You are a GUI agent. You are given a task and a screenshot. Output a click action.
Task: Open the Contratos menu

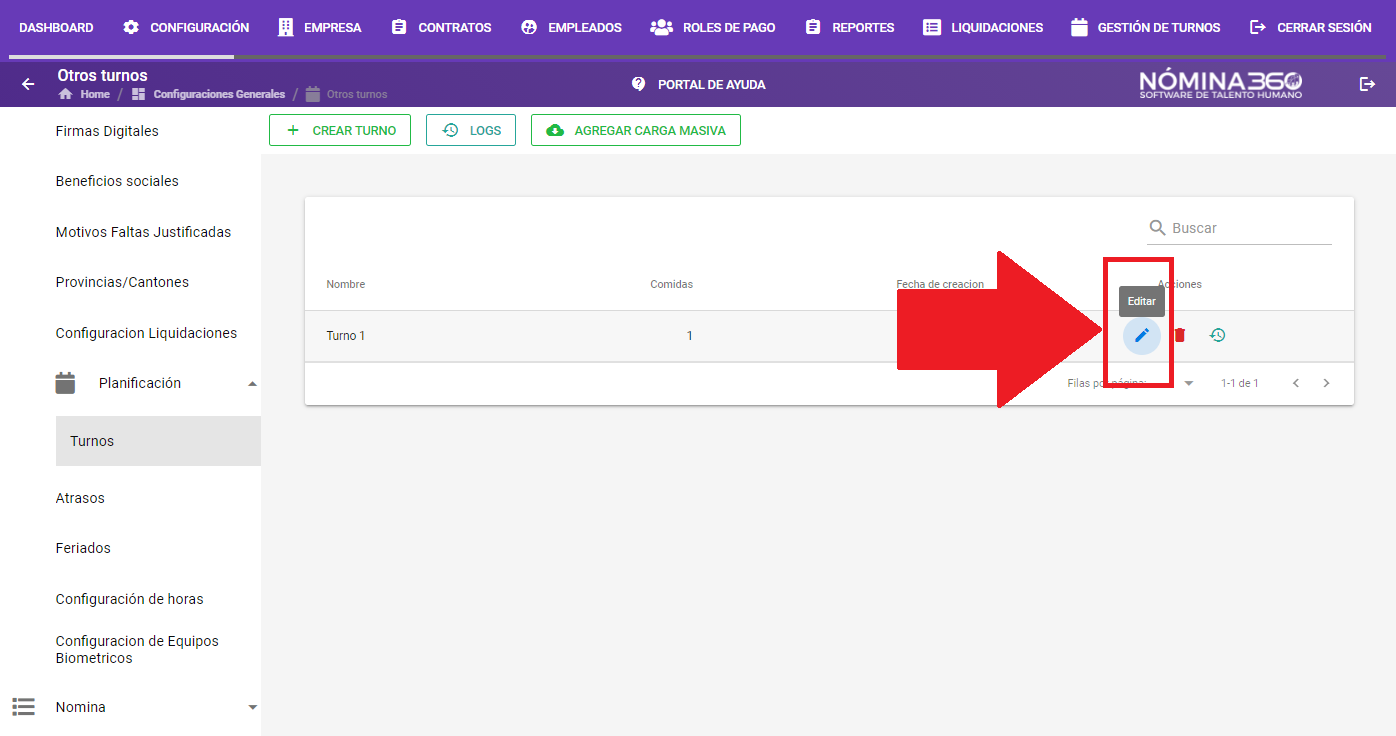441,28
